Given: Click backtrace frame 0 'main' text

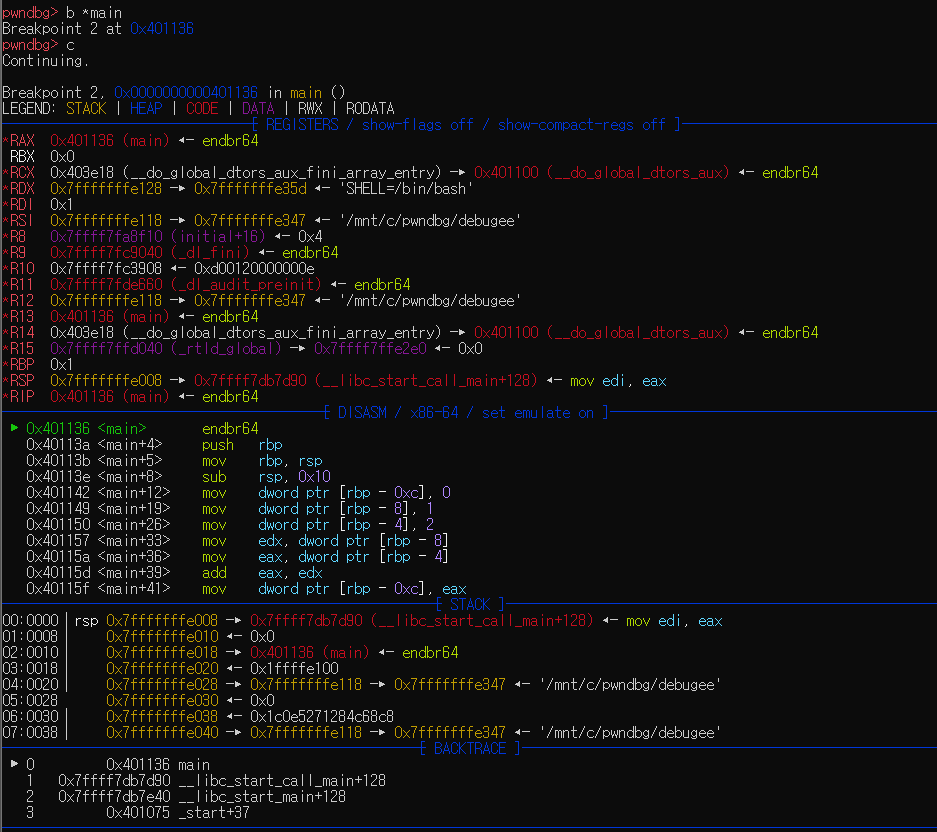Looking at the screenshot, I should (x=194, y=765).
